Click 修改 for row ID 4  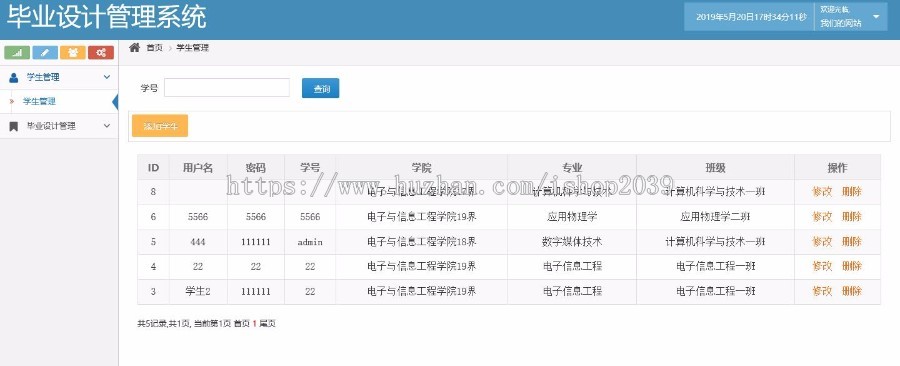(x=822, y=266)
